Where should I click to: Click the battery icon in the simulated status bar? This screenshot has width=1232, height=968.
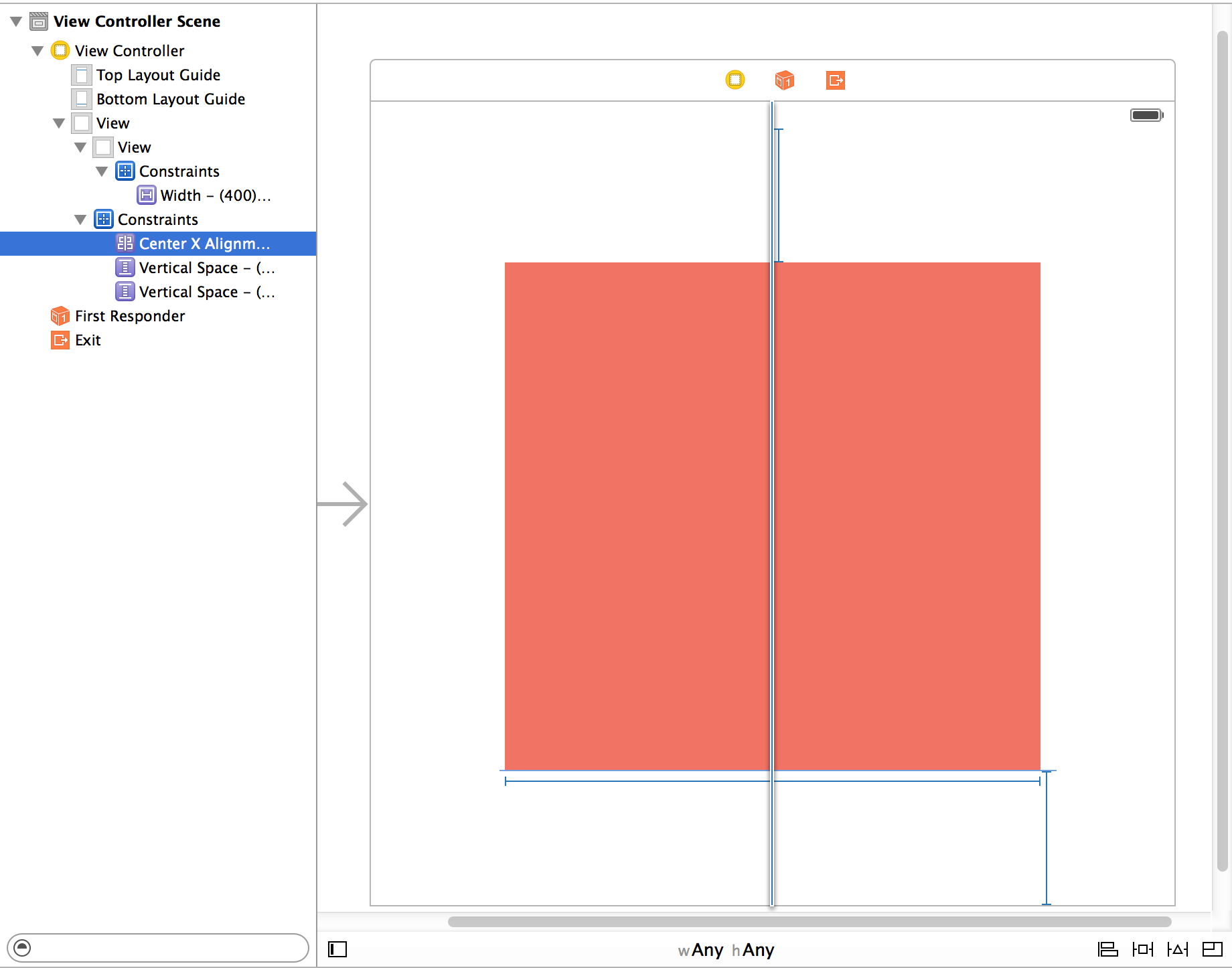(x=1145, y=114)
